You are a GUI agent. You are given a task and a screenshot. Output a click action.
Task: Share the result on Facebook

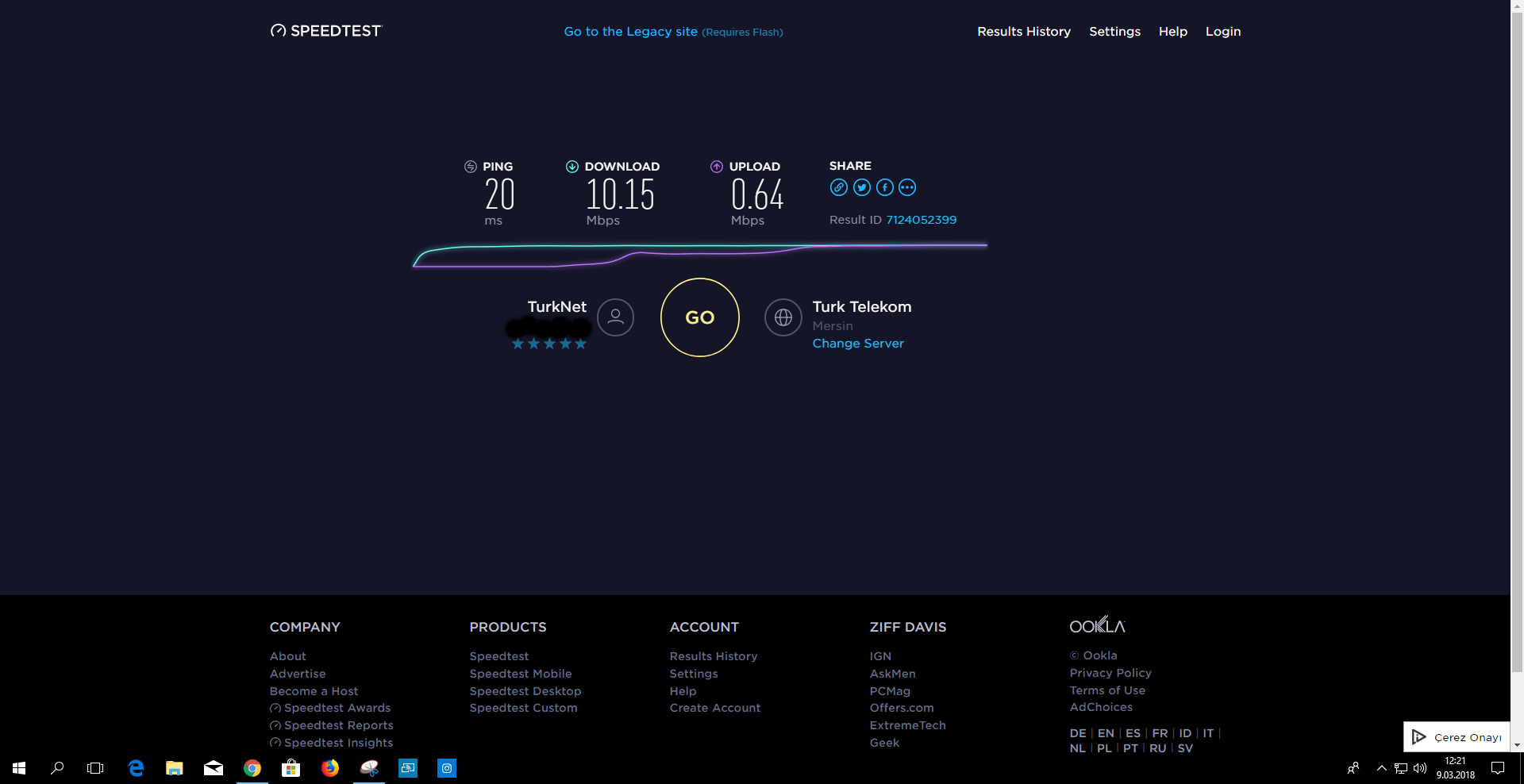click(885, 187)
